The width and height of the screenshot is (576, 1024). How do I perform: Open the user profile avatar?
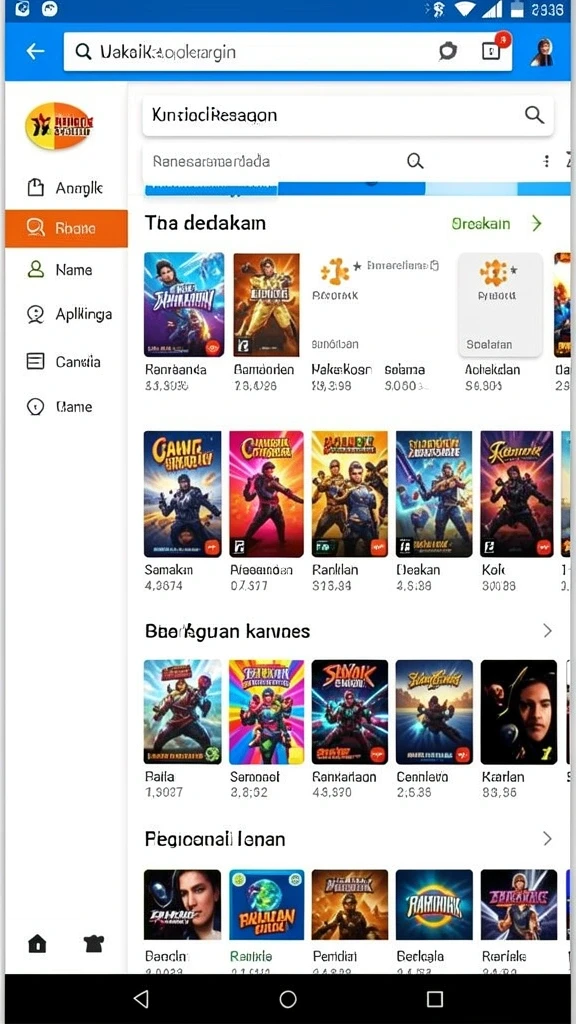pyautogui.click(x=543, y=52)
